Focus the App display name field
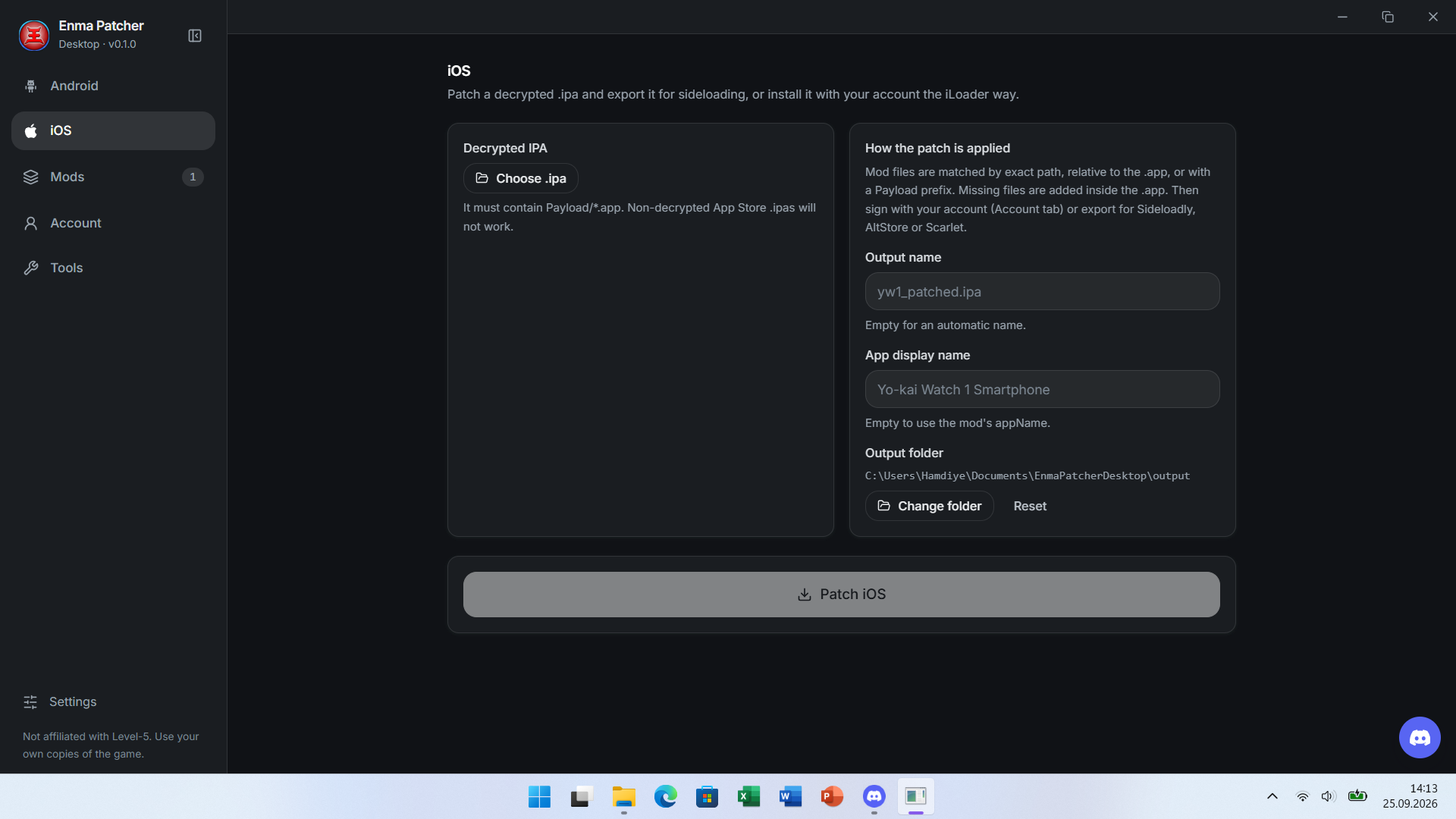This screenshot has height=819, width=1456. [1042, 389]
